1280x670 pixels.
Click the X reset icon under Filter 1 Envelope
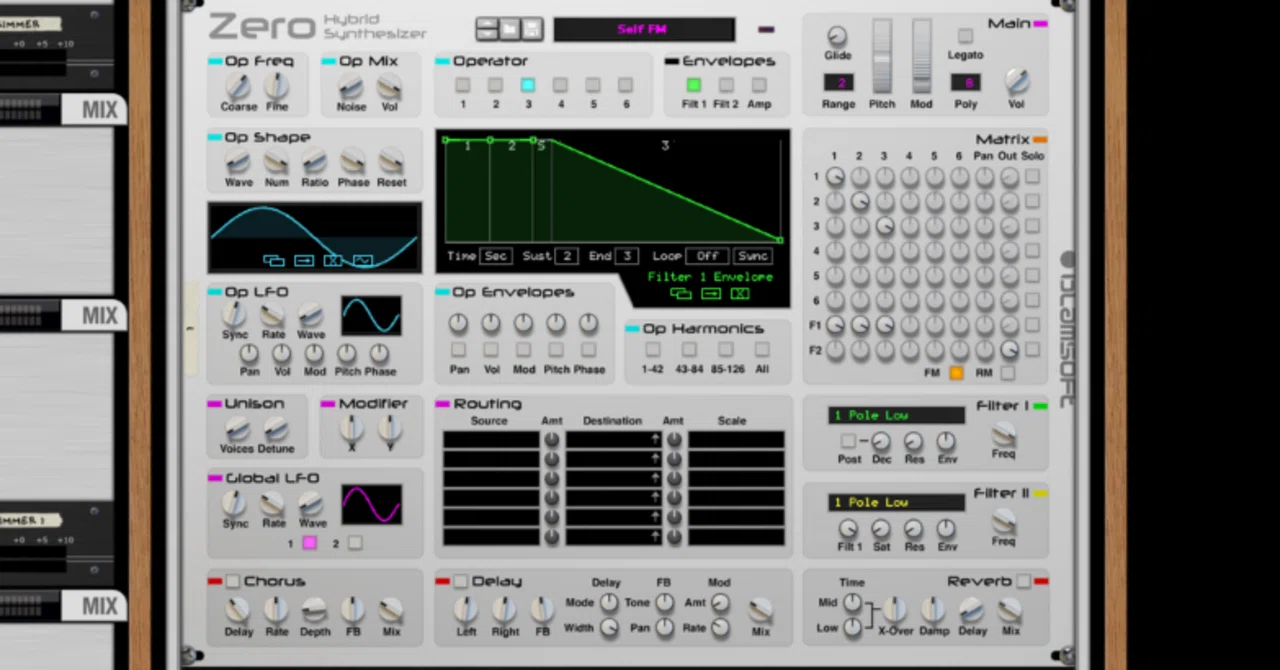[x=740, y=293]
